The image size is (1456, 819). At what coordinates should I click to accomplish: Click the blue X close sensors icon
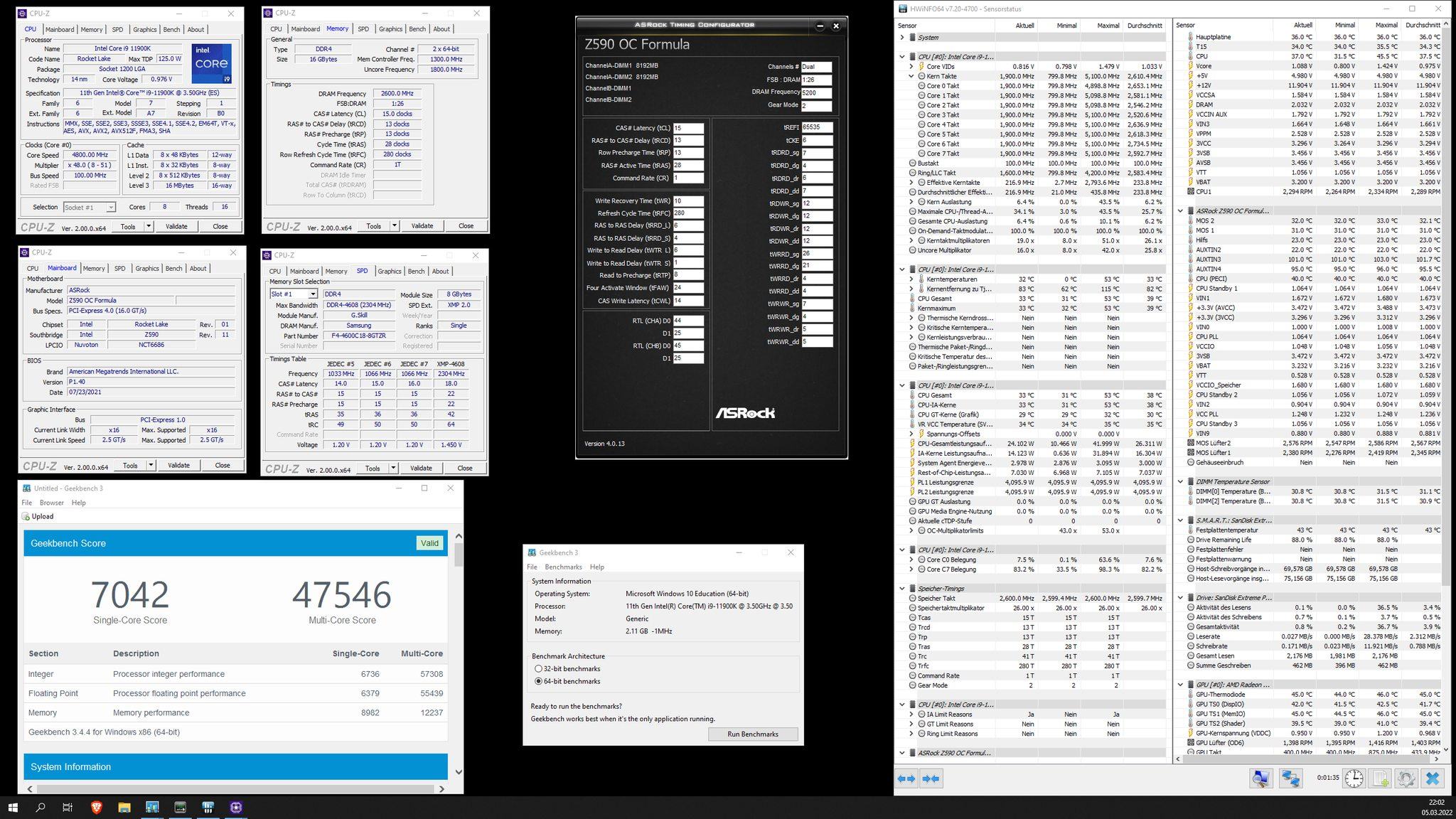pyautogui.click(x=1433, y=778)
